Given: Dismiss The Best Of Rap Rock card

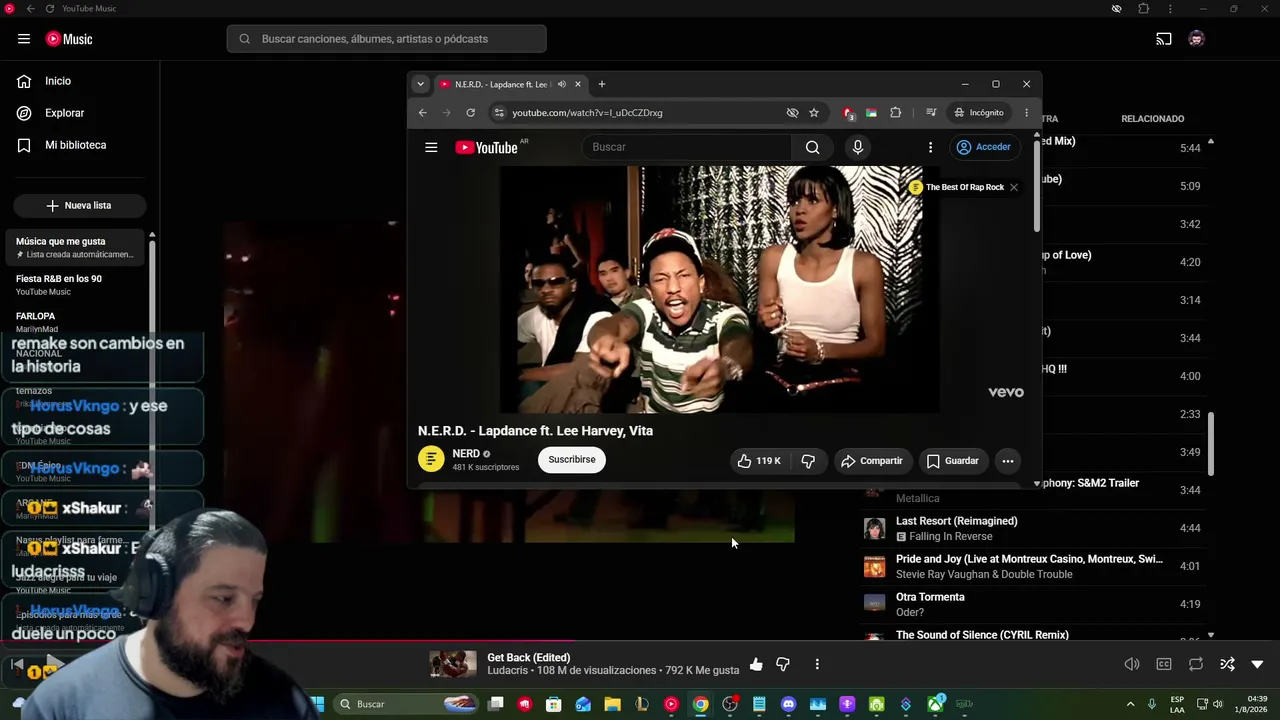Looking at the screenshot, I should pos(1013,187).
